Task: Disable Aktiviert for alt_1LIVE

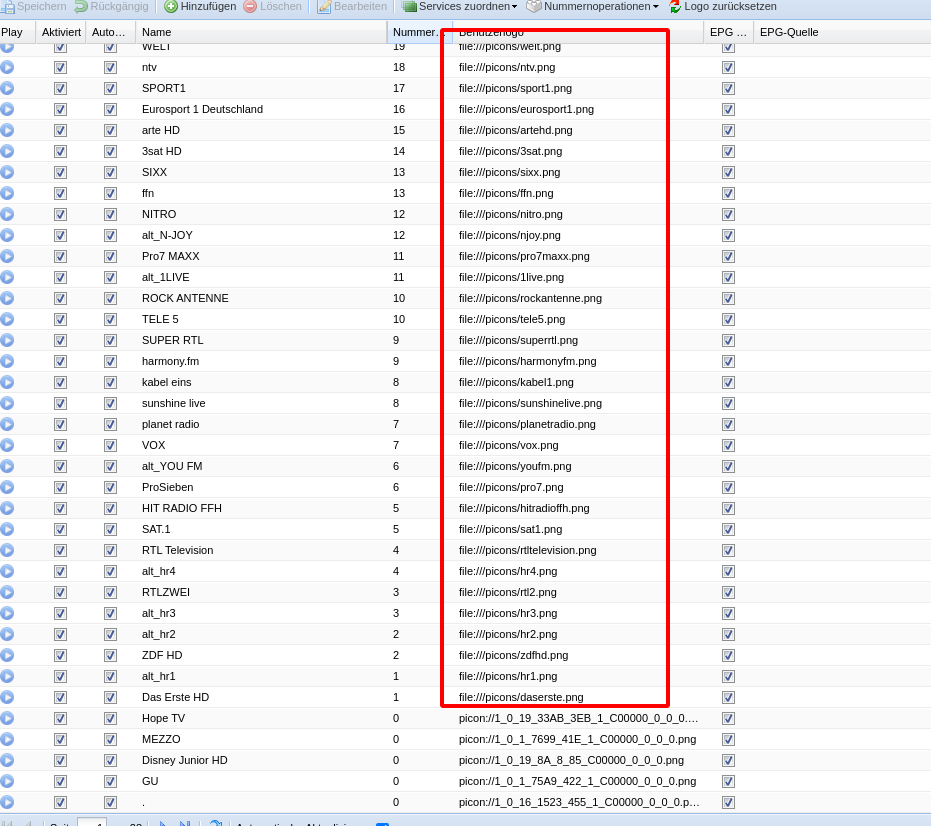Action: coord(60,277)
